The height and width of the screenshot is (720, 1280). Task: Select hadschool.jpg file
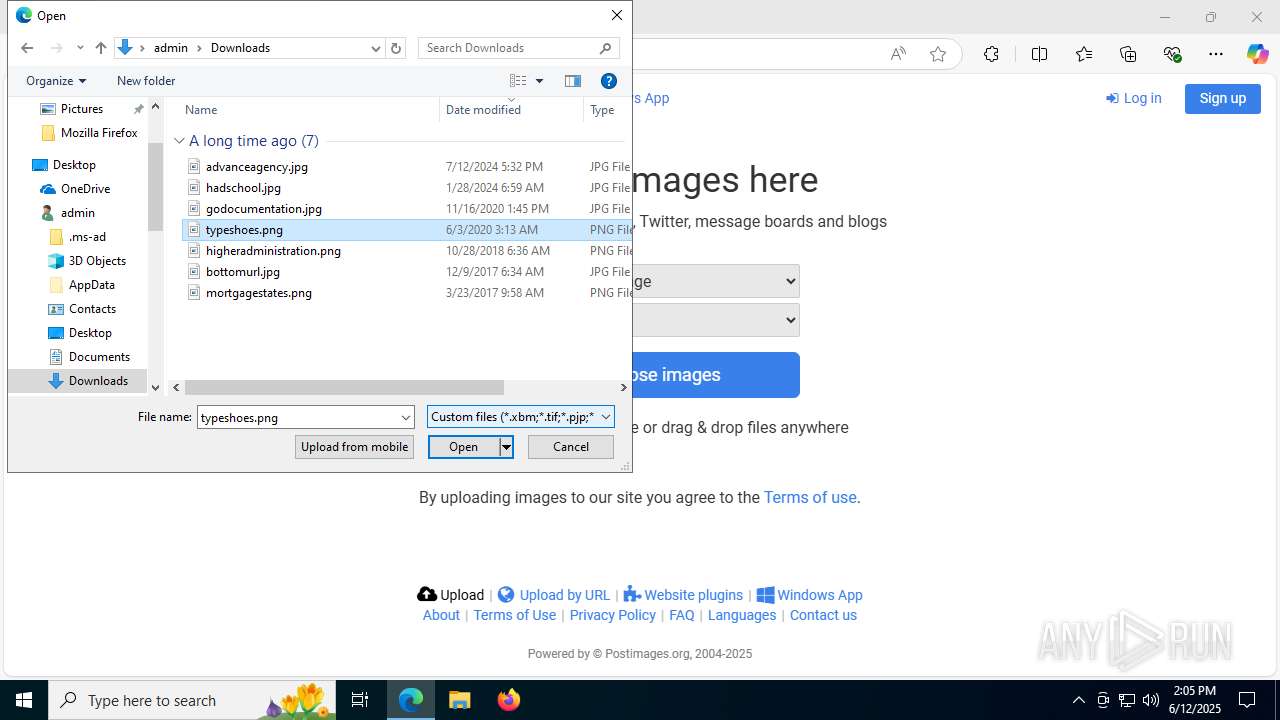pos(243,188)
